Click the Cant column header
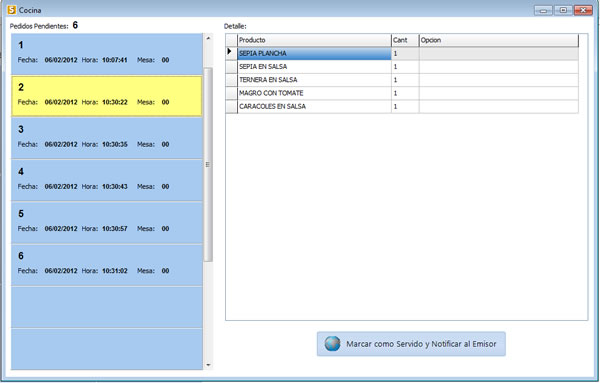 [x=405, y=40]
